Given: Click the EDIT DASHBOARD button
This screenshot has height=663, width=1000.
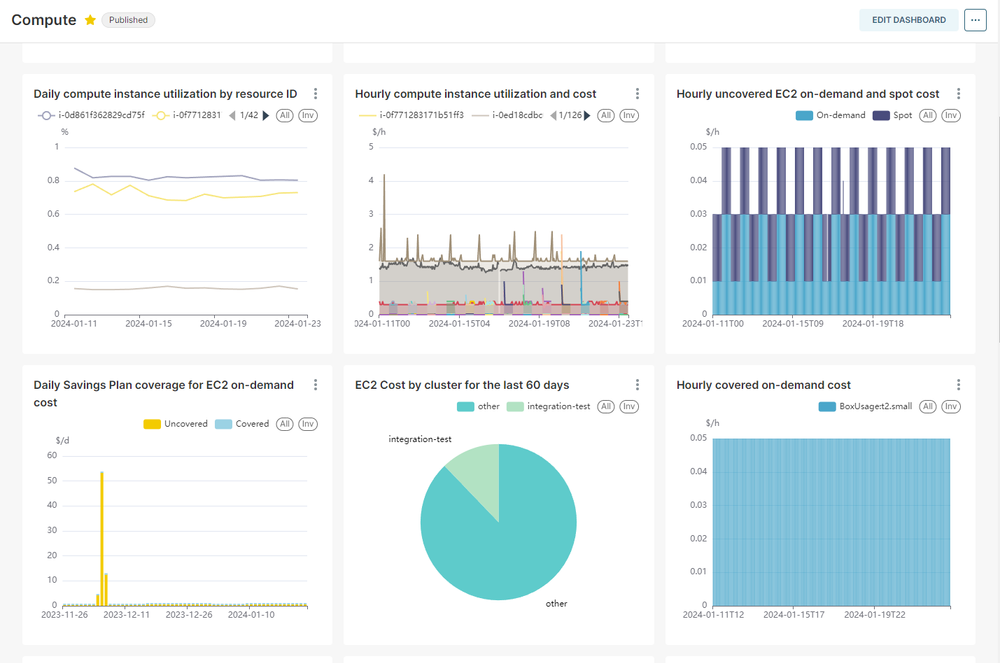Looking at the screenshot, I should click(909, 20).
